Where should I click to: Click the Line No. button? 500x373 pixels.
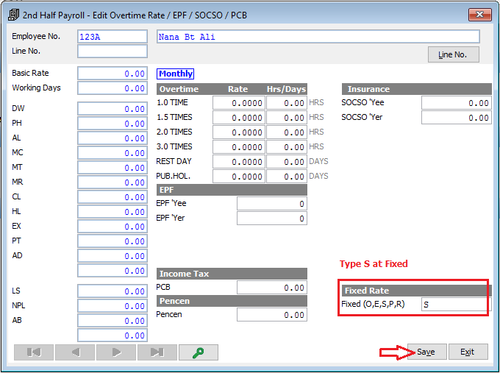(454, 55)
